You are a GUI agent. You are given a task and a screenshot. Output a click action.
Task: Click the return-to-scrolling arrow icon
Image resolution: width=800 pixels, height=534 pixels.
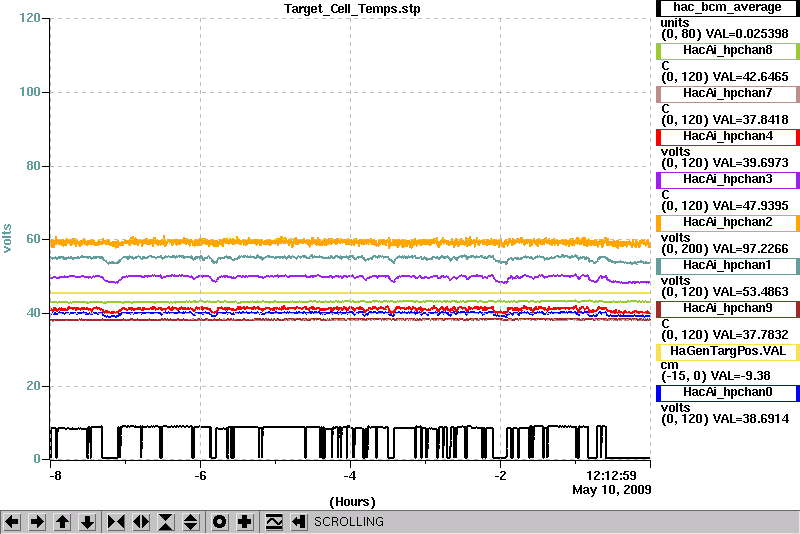click(x=299, y=522)
